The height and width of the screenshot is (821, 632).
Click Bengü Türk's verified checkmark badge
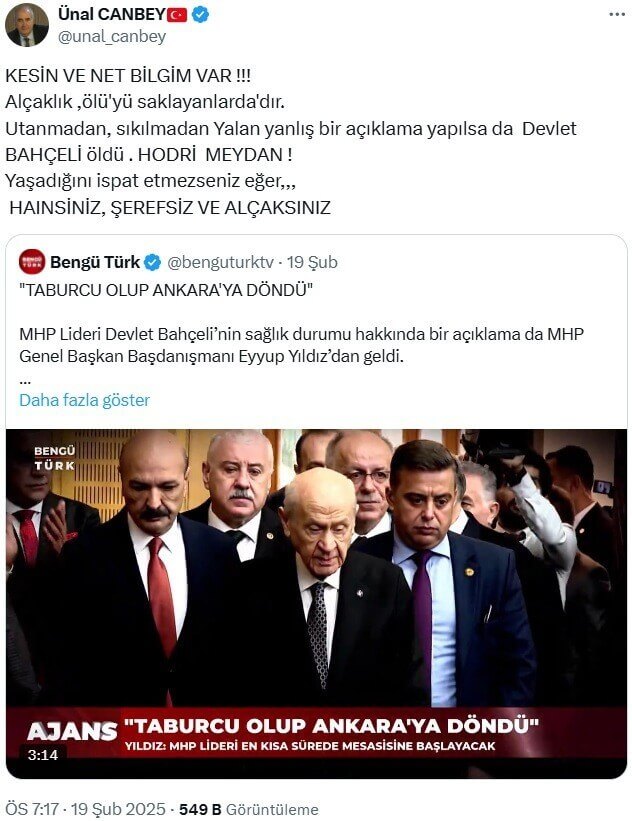(x=152, y=262)
